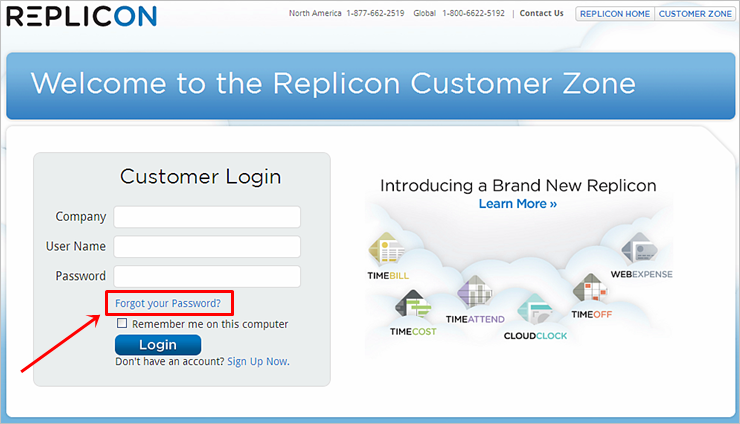Click the Customer Login heading
The height and width of the screenshot is (424, 740).
pyautogui.click(x=201, y=177)
